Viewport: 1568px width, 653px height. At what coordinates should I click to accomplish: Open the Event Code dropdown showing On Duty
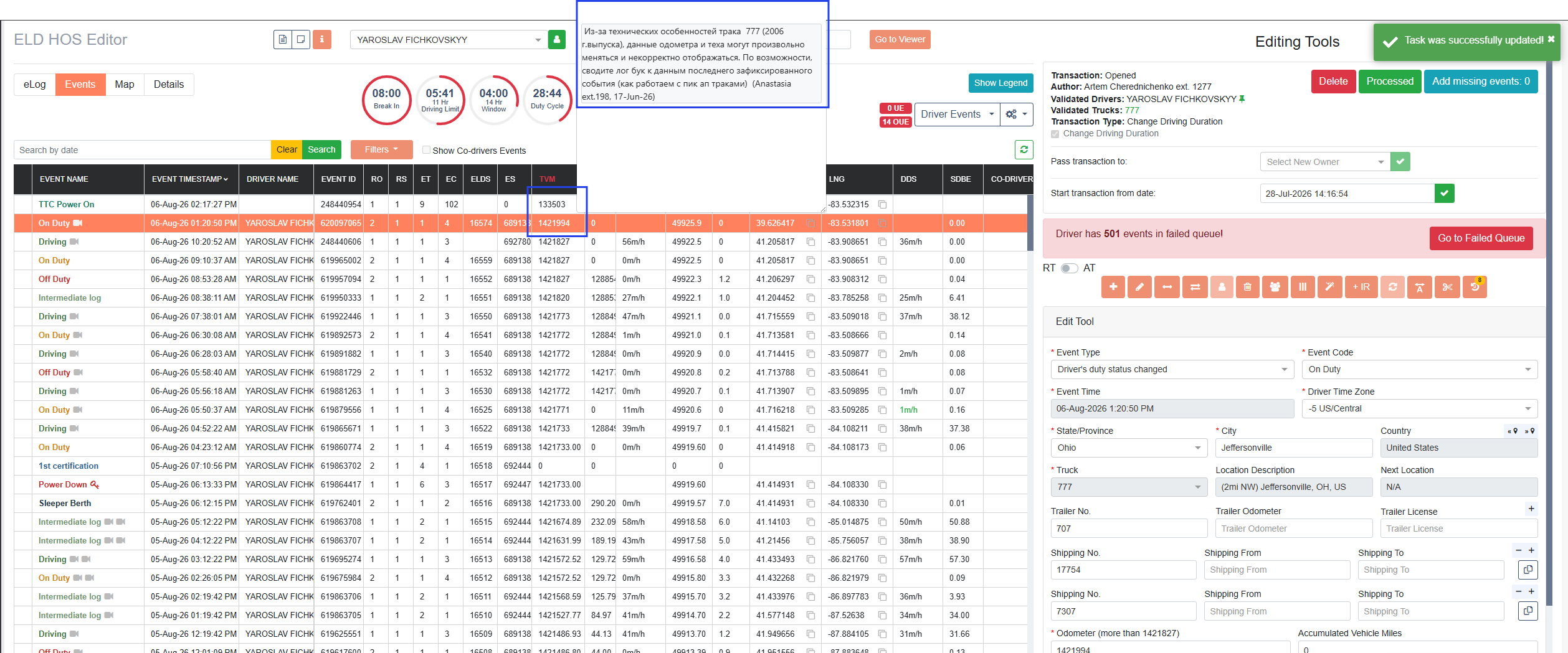pyautogui.click(x=1420, y=369)
